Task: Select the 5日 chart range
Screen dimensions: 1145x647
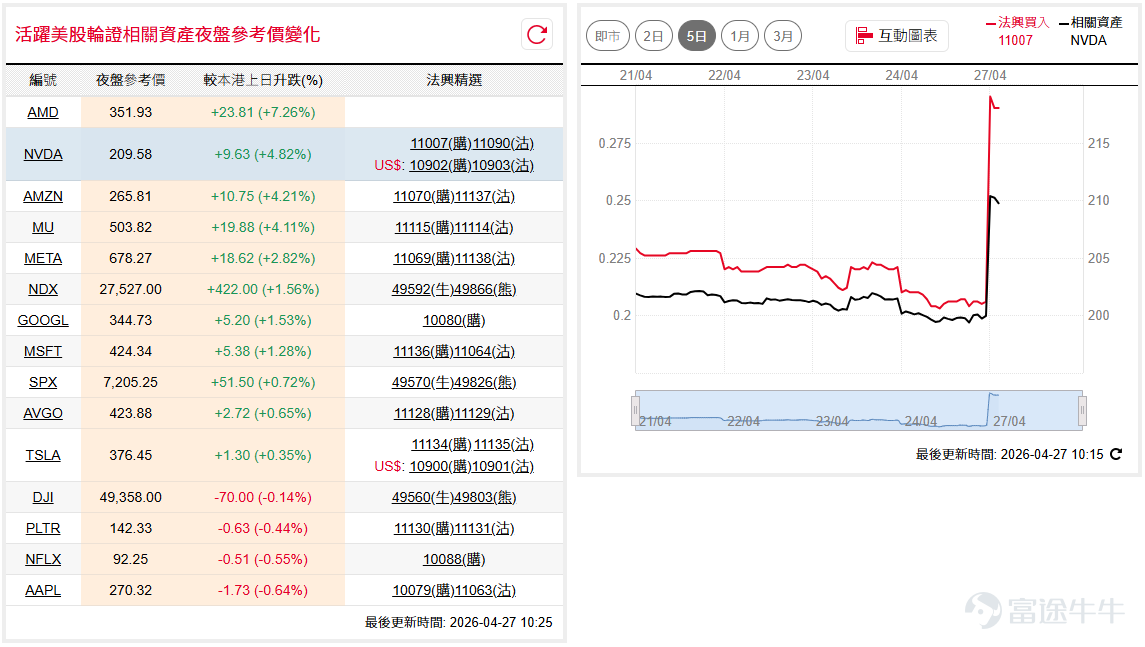Action: (697, 36)
